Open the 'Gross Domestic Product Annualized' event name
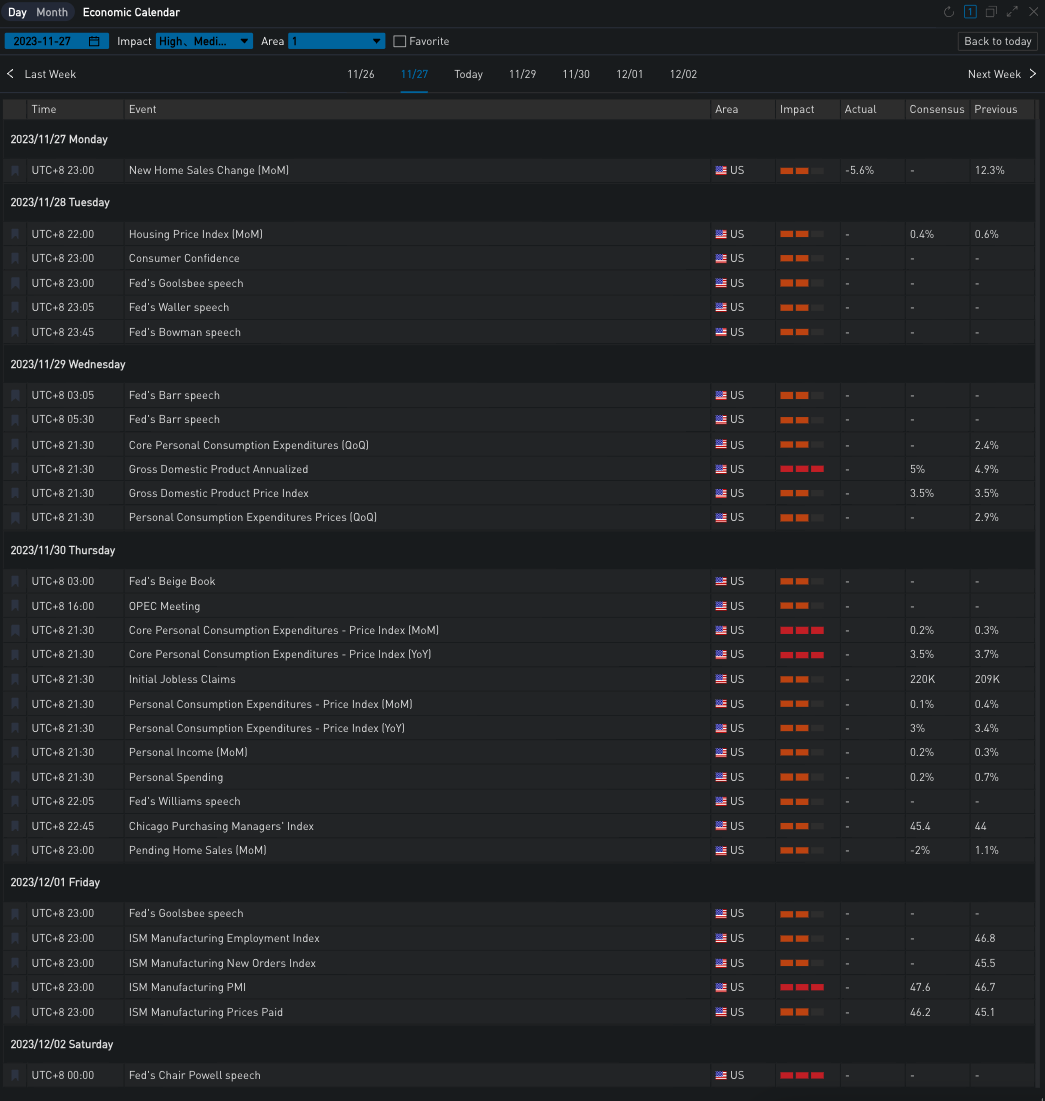Image resolution: width=1045 pixels, height=1101 pixels. click(x=218, y=469)
